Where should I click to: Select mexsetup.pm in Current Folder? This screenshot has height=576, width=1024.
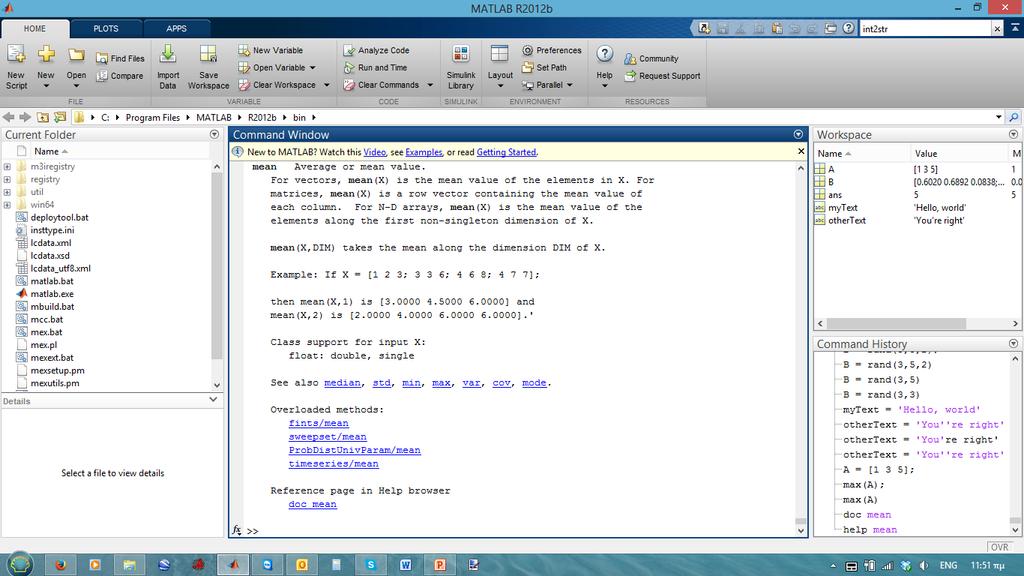point(57,370)
